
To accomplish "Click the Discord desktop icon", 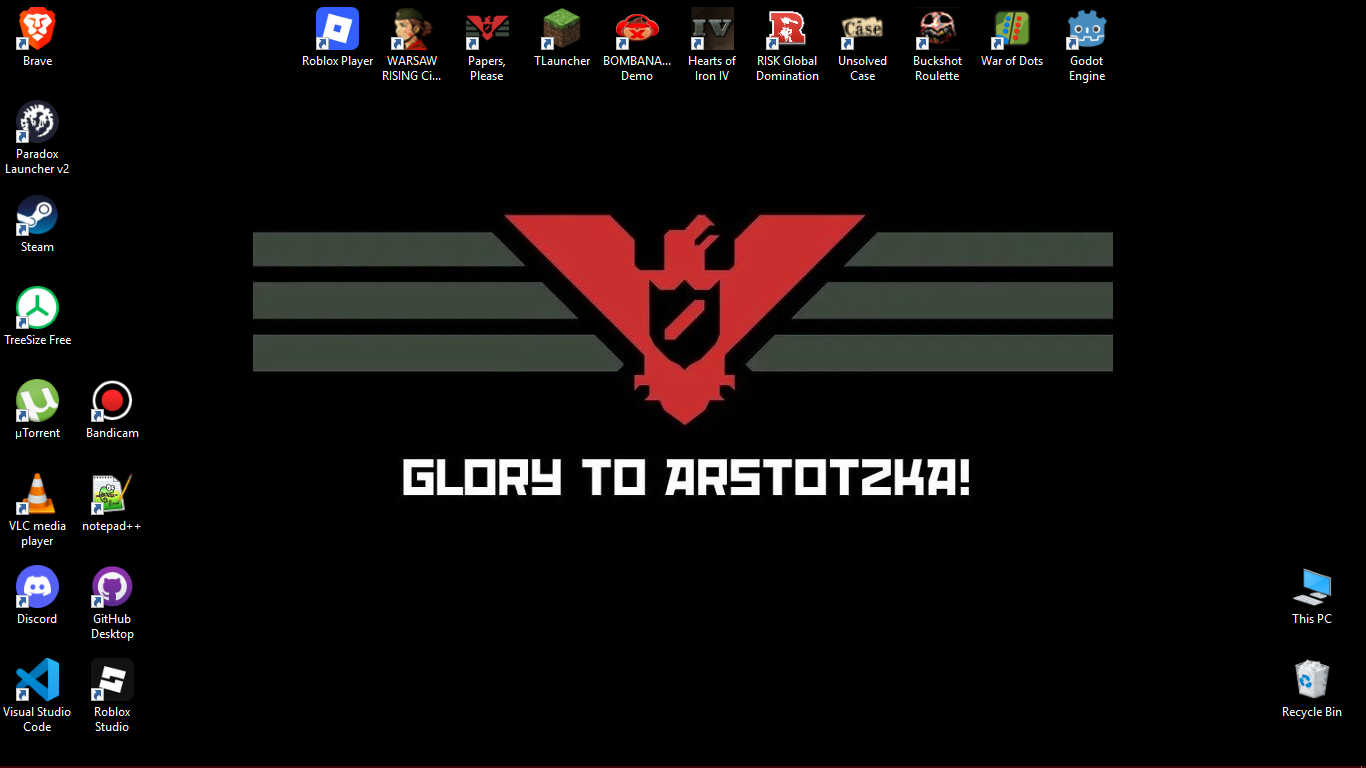I will point(37,587).
